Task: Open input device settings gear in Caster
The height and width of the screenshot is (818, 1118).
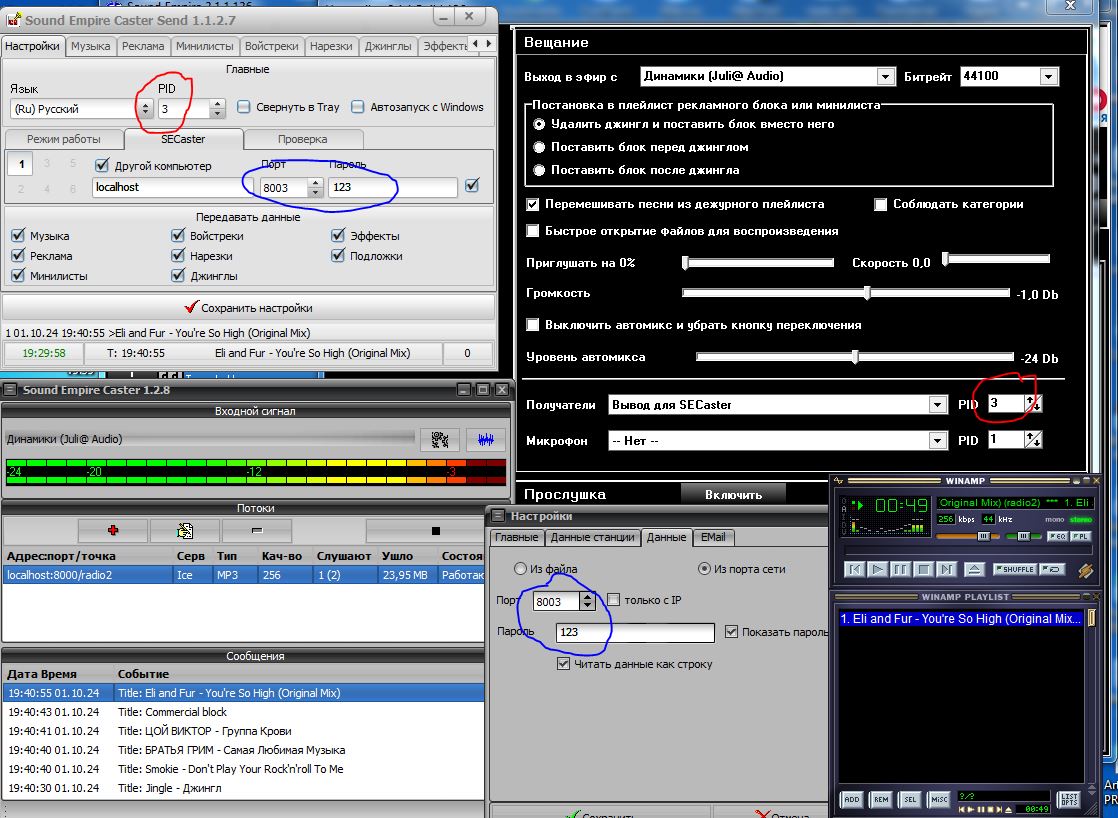Action: pyautogui.click(x=439, y=439)
